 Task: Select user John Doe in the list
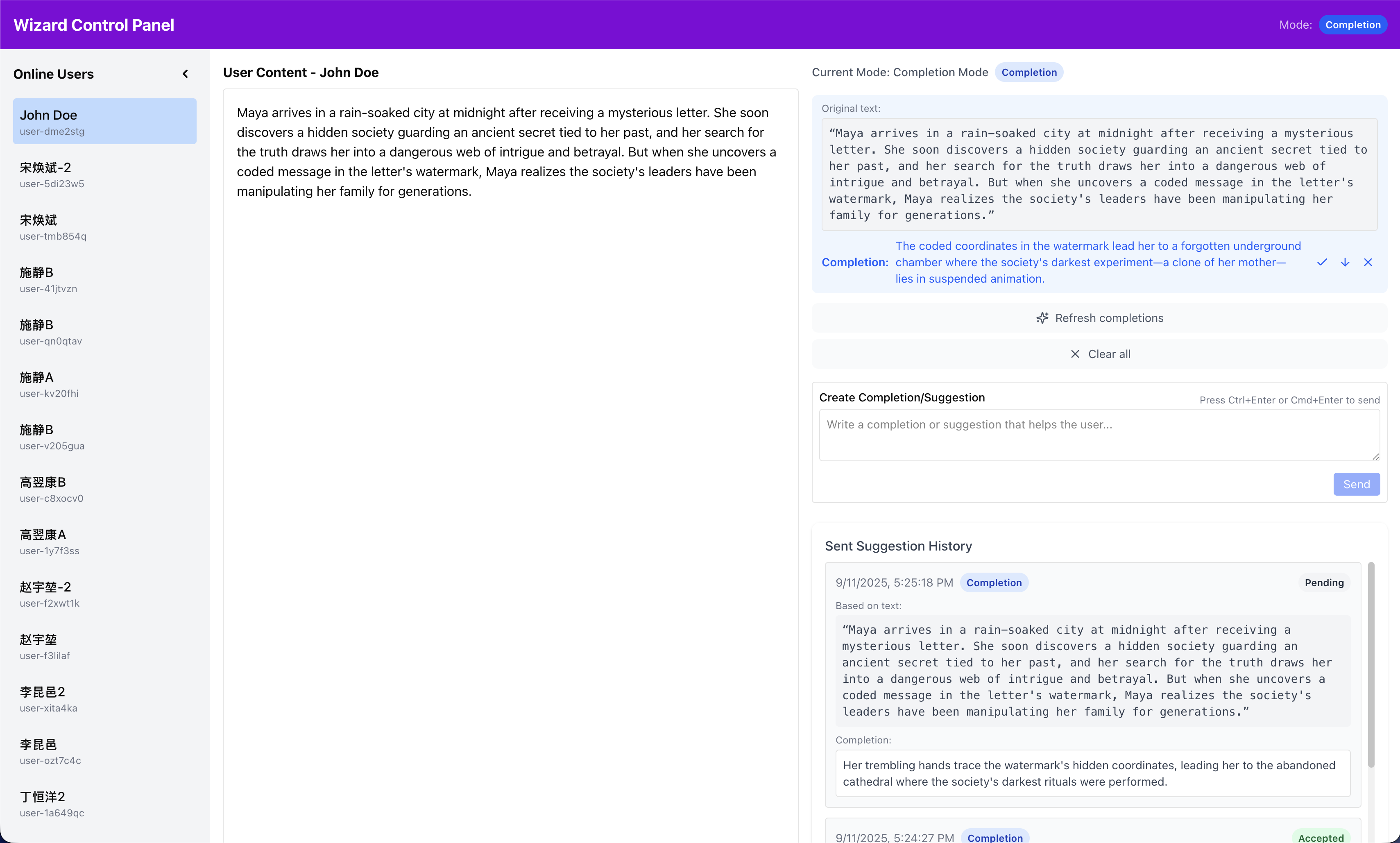104,122
